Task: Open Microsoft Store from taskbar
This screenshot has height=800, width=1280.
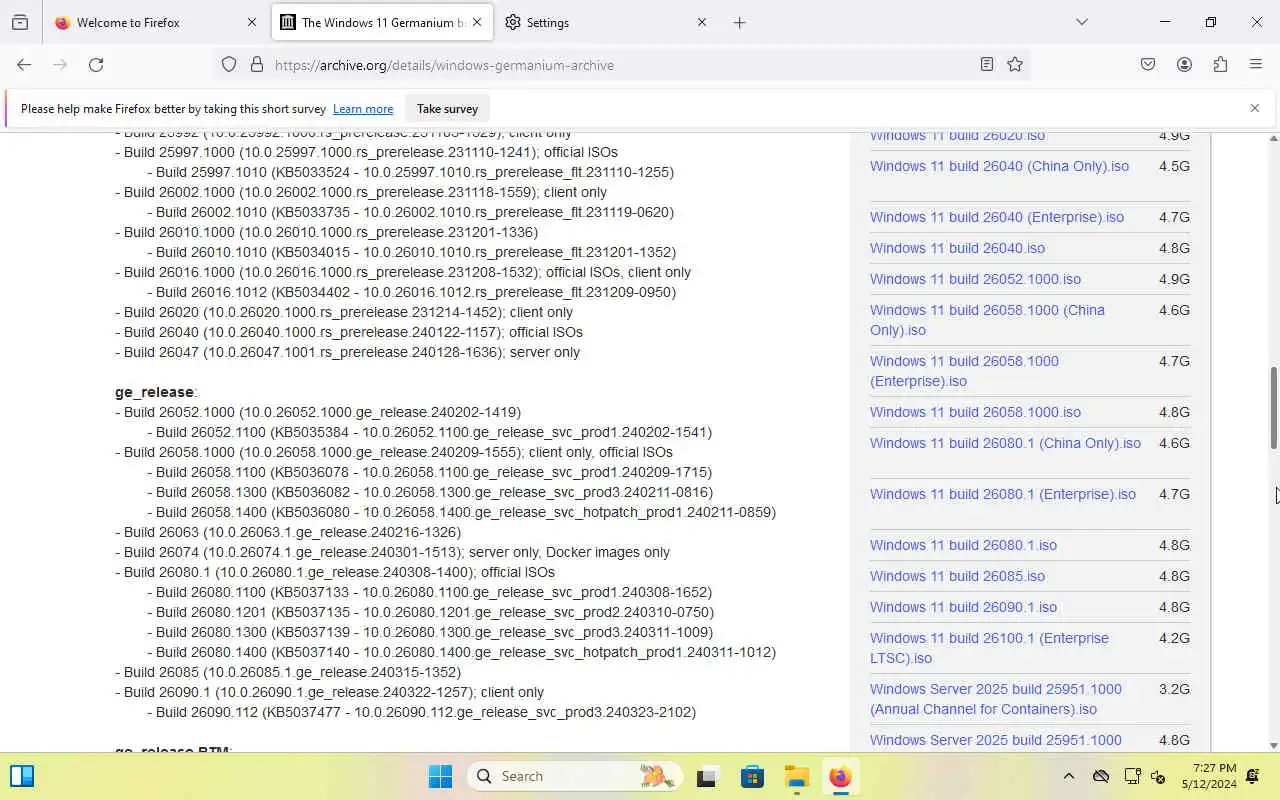Action: tap(752, 776)
